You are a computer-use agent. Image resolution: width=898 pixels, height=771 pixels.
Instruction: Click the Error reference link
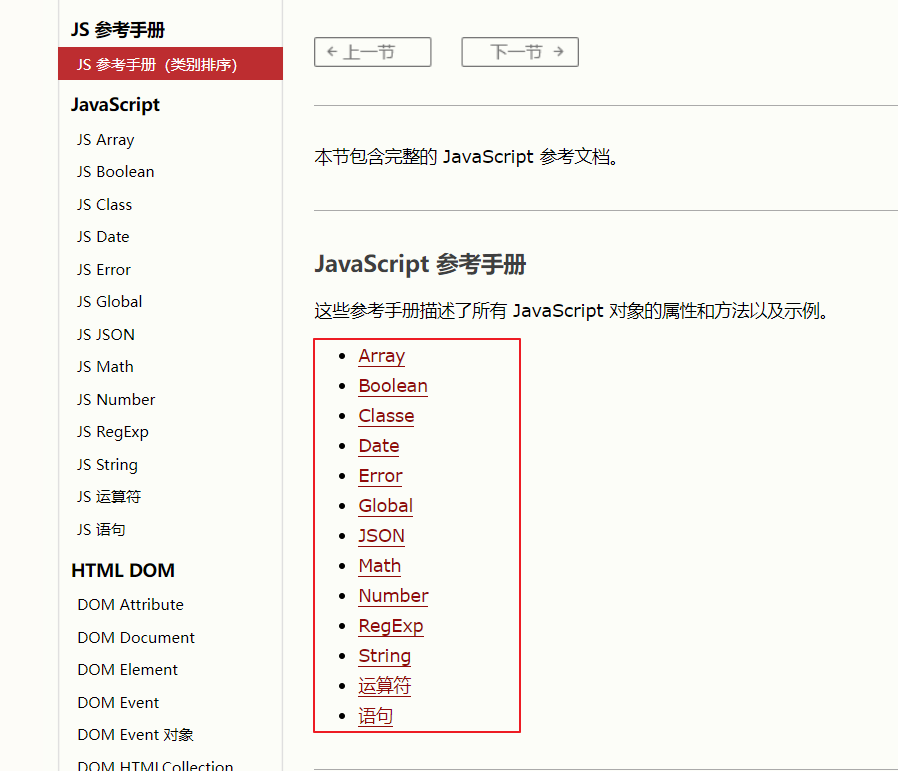(x=380, y=476)
